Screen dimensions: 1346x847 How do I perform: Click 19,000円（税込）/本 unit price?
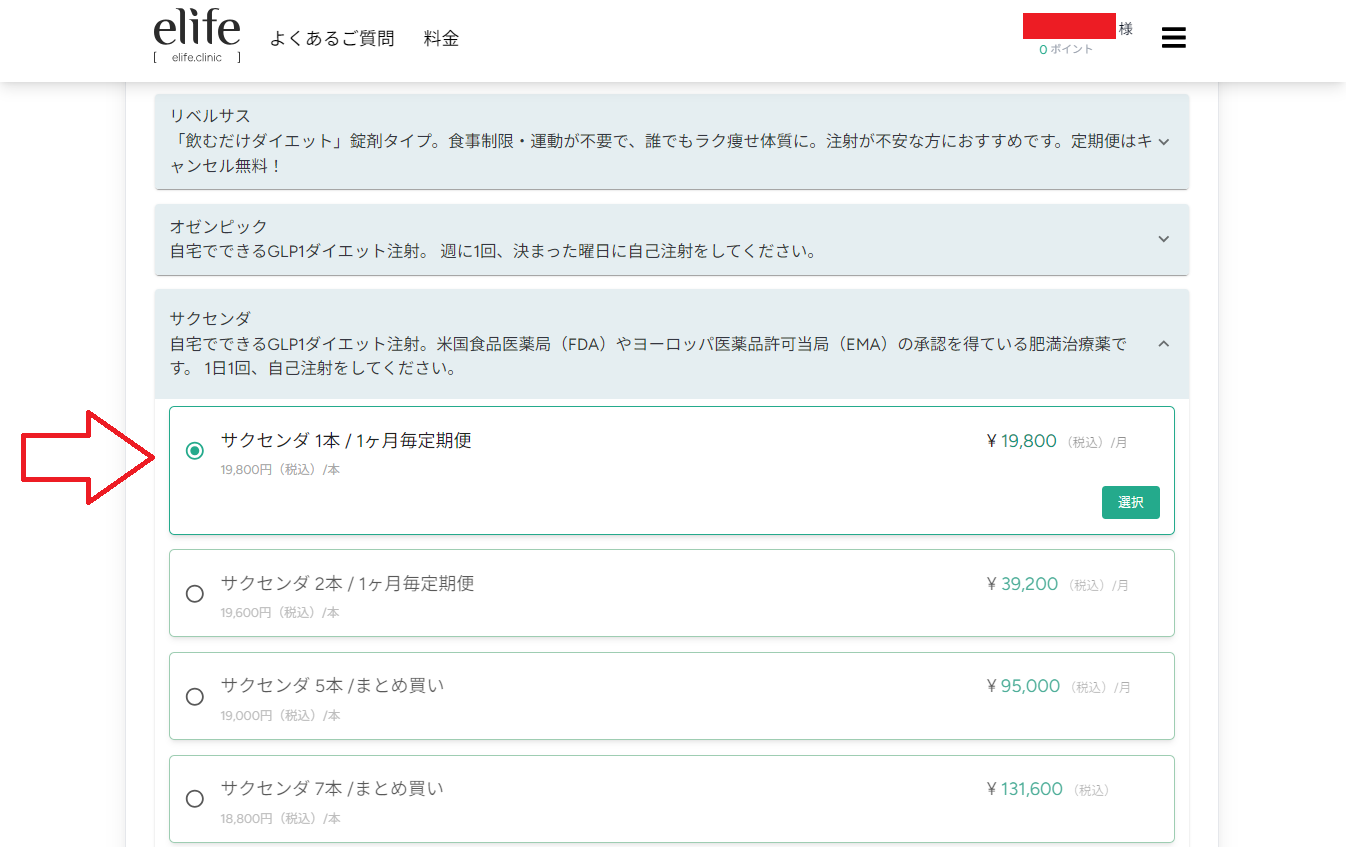(x=280, y=715)
